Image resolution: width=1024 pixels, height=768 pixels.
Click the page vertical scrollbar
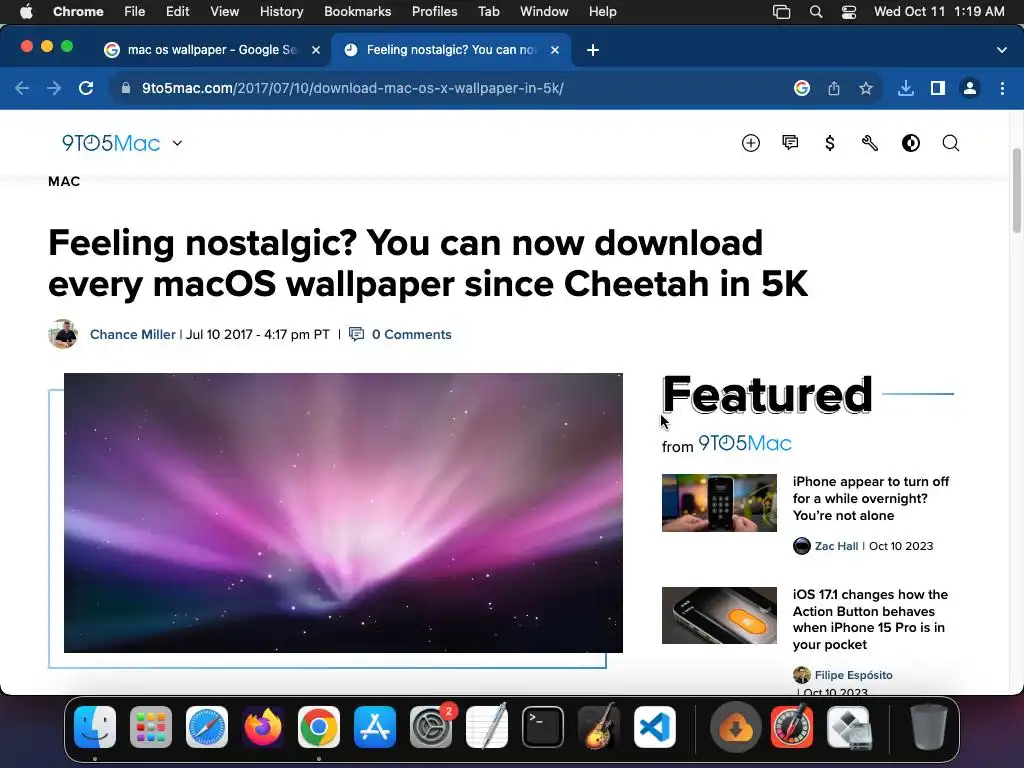tap(1016, 191)
